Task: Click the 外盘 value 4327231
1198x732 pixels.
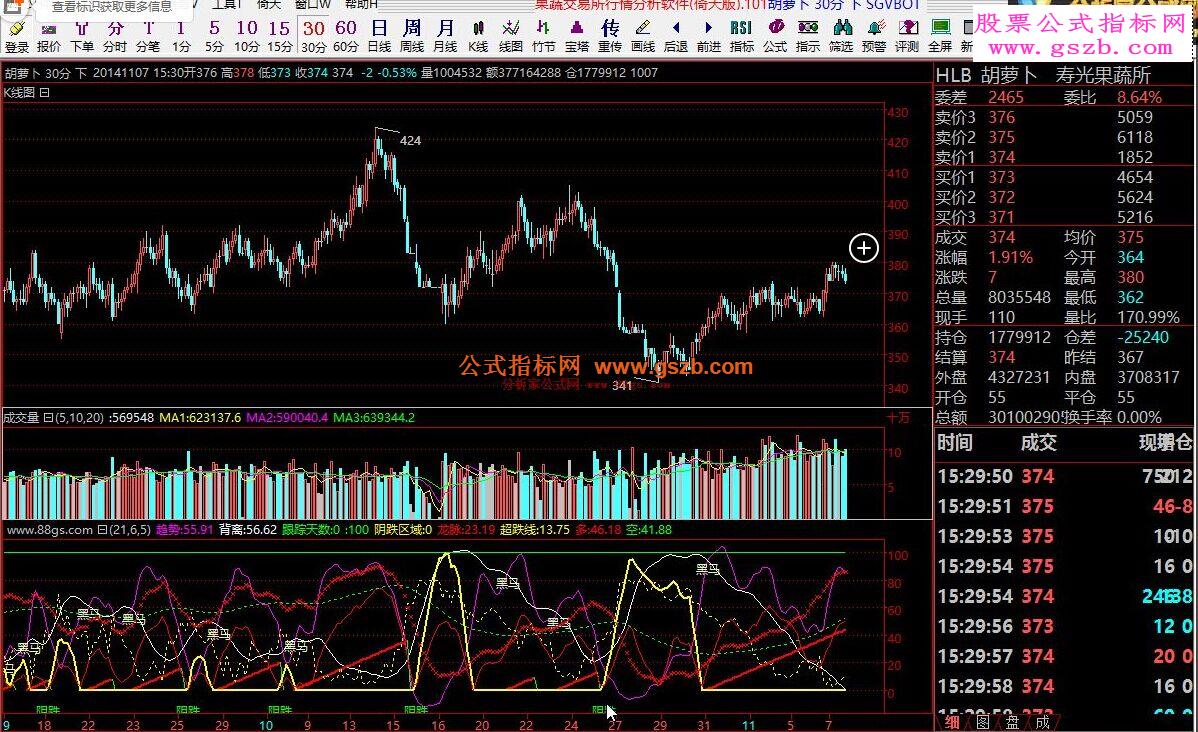Action: tap(1019, 377)
